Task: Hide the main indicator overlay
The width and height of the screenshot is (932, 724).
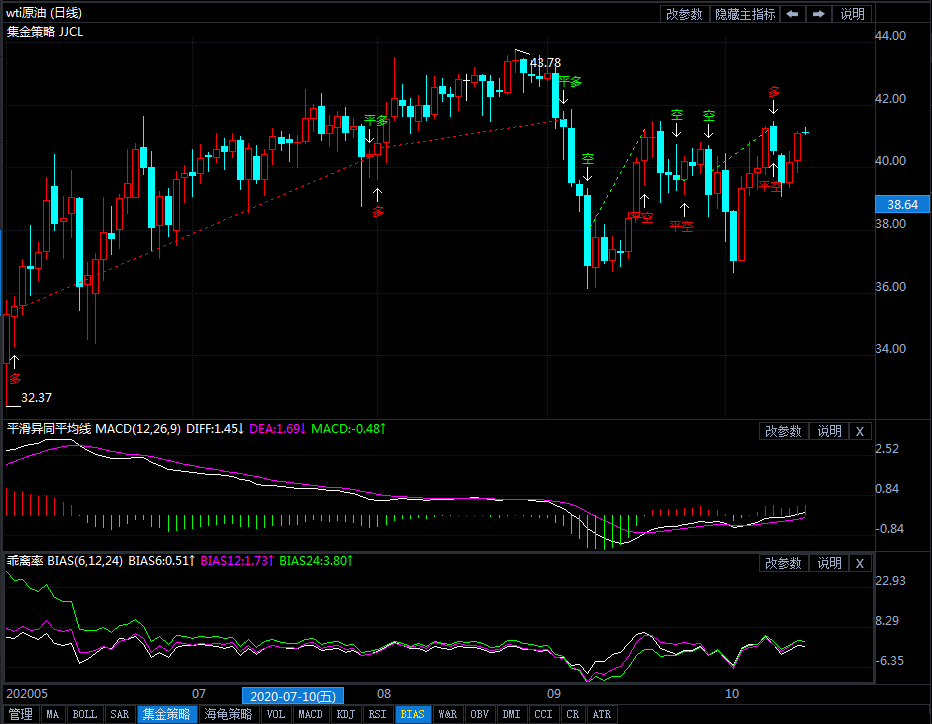Action: pos(744,14)
